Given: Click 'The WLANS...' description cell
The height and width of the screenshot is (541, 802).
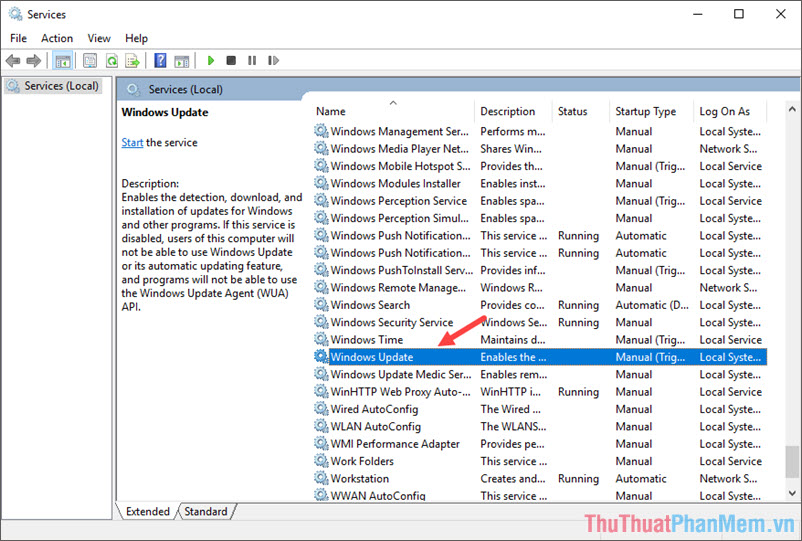Looking at the screenshot, I should [513, 426].
